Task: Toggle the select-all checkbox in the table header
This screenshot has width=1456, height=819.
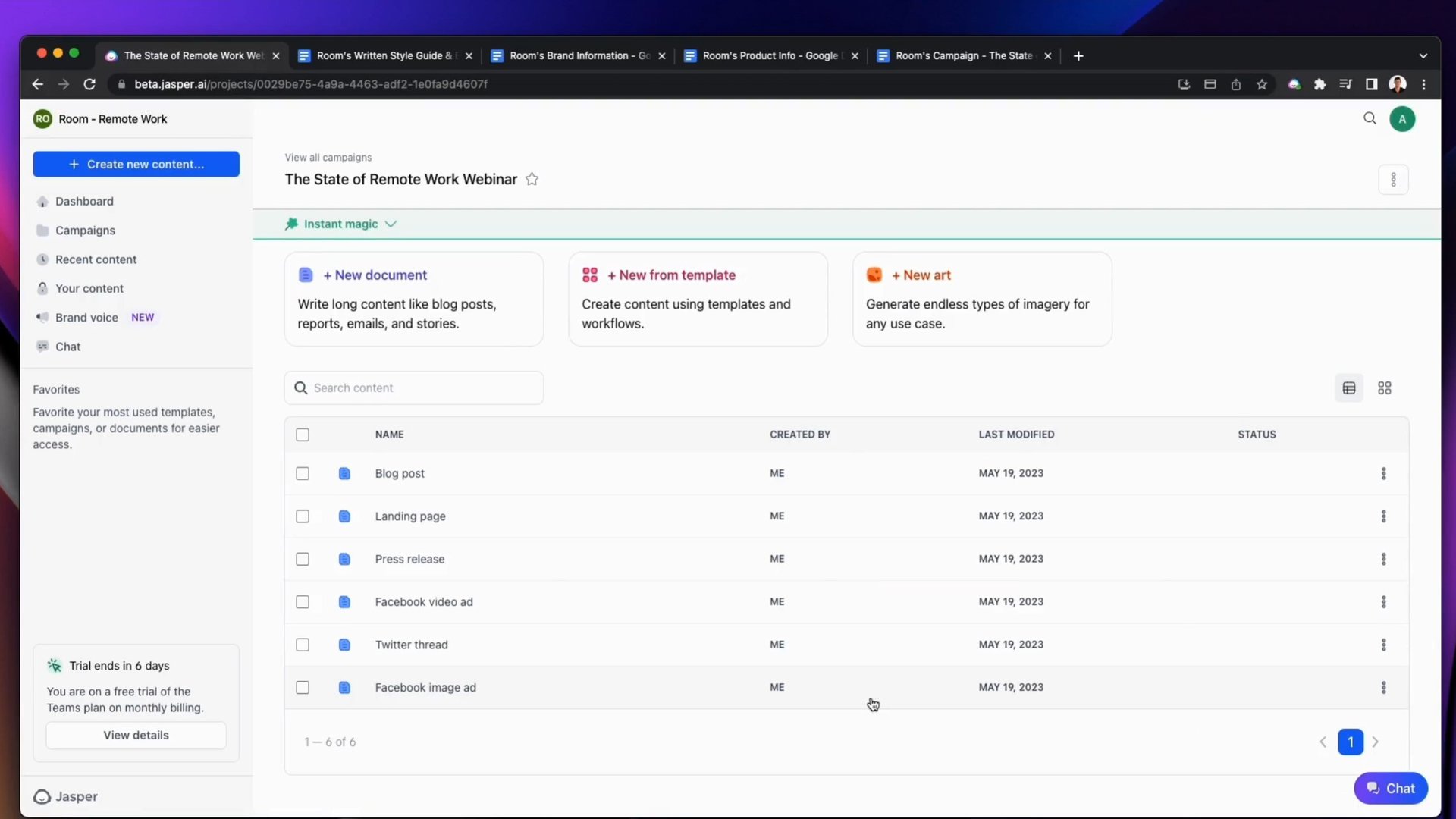Action: click(x=303, y=435)
